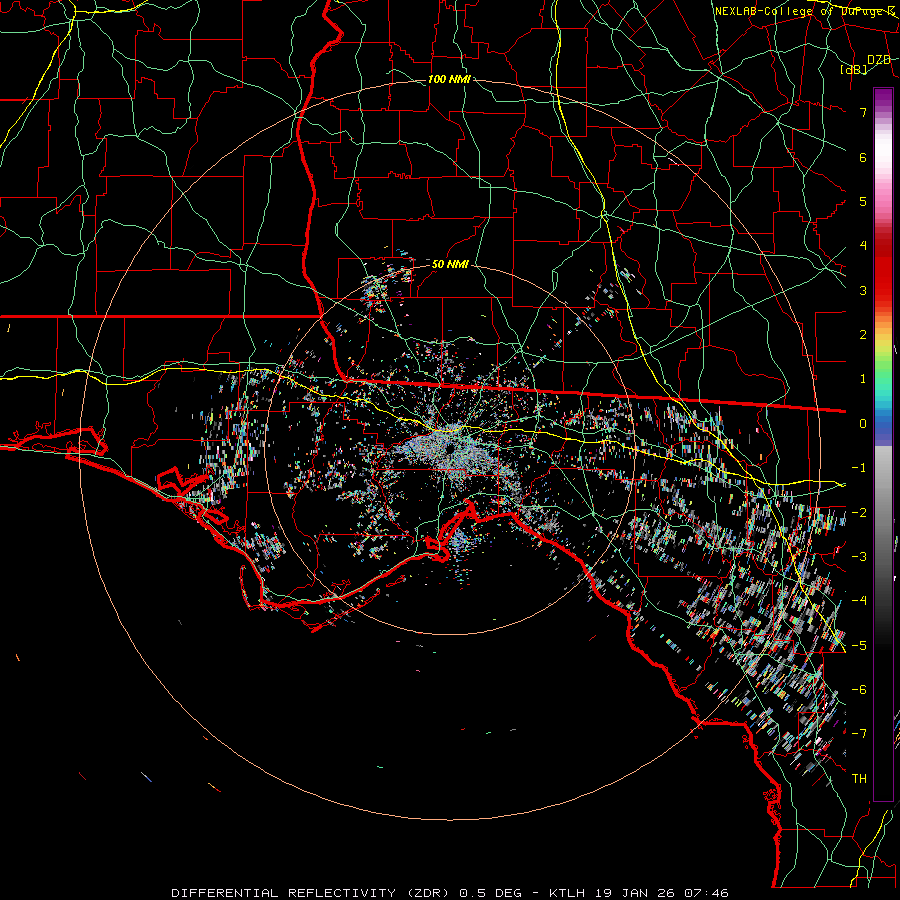Click the -7 value on color scale

pyautogui.click(x=859, y=734)
